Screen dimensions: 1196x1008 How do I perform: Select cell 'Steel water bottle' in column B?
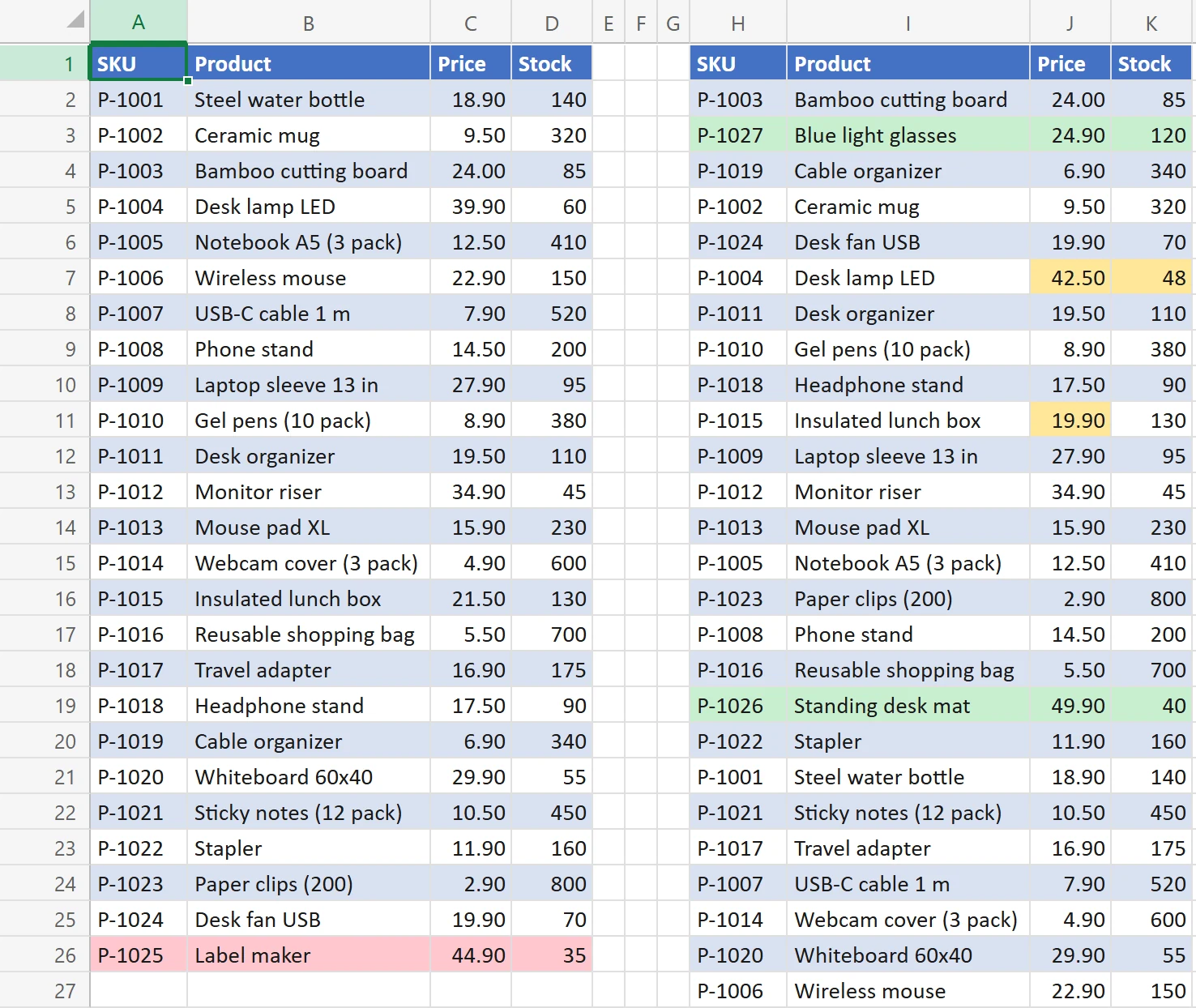tap(309, 100)
